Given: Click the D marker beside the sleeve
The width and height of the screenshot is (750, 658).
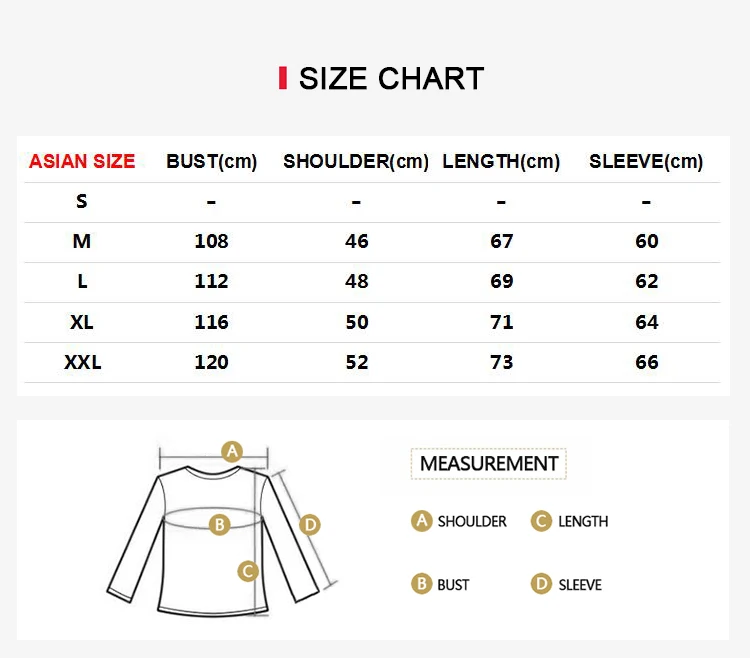Looking at the screenshot, I should (x=310, y=525).
